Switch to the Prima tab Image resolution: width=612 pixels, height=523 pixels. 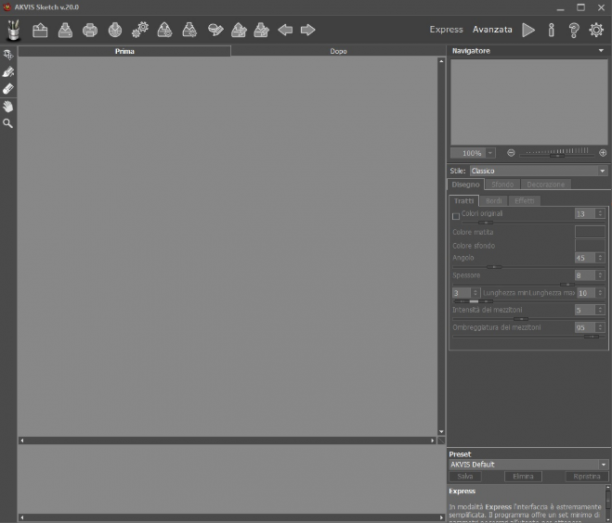(125, 51)
